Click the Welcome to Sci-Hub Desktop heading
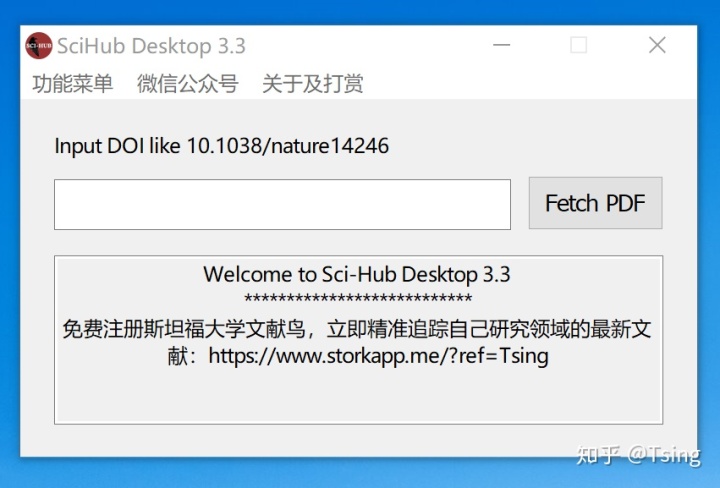The image size is (720, 488). coord(357,275)
